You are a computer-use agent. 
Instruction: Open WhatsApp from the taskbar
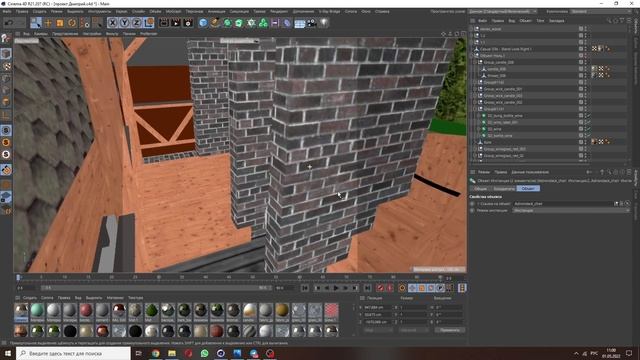coord(204,353)
